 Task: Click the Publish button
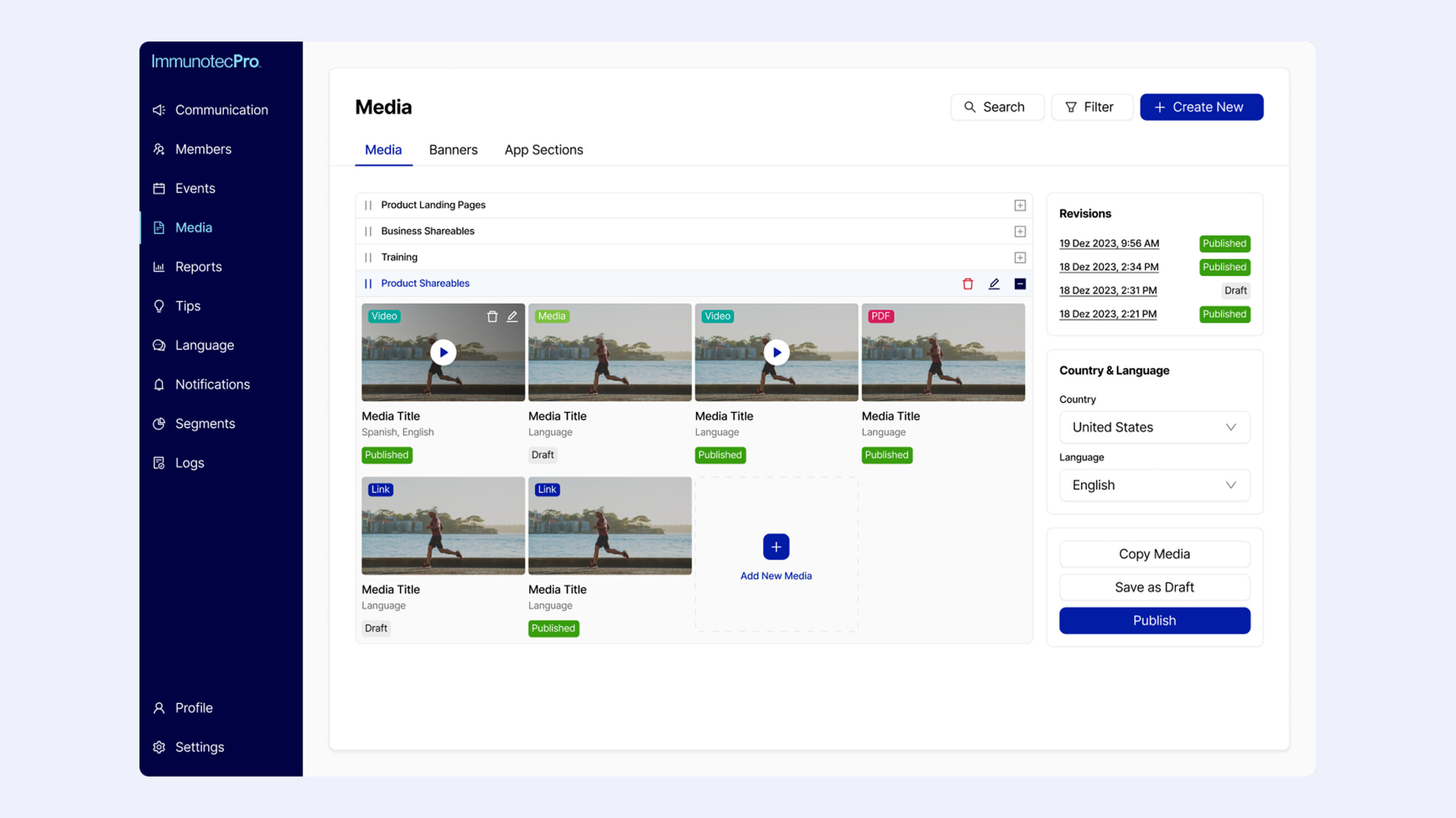tap(1154, 621)
